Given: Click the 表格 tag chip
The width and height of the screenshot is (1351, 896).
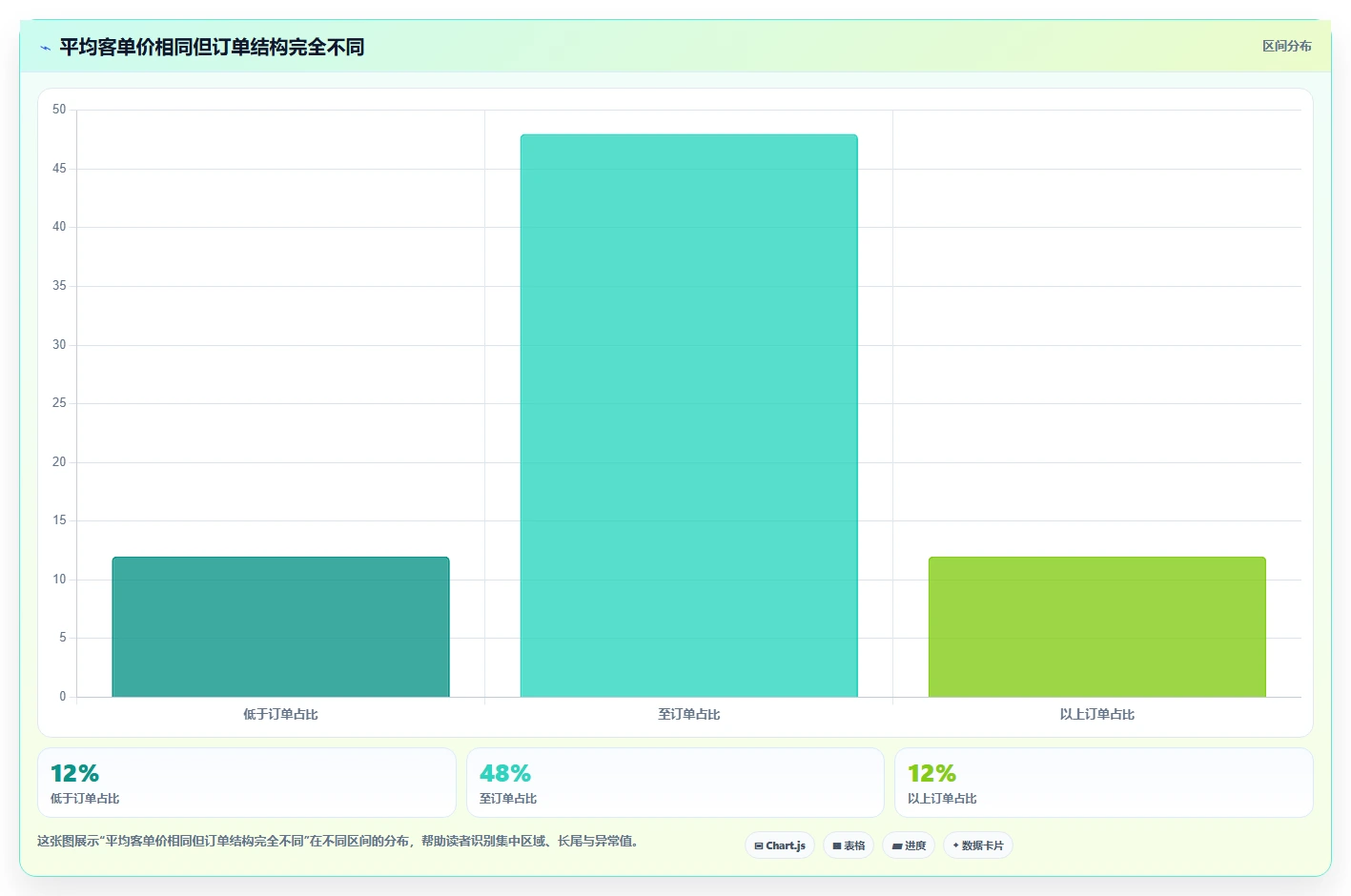Looking at the screenshot, I should pos(849,845).
